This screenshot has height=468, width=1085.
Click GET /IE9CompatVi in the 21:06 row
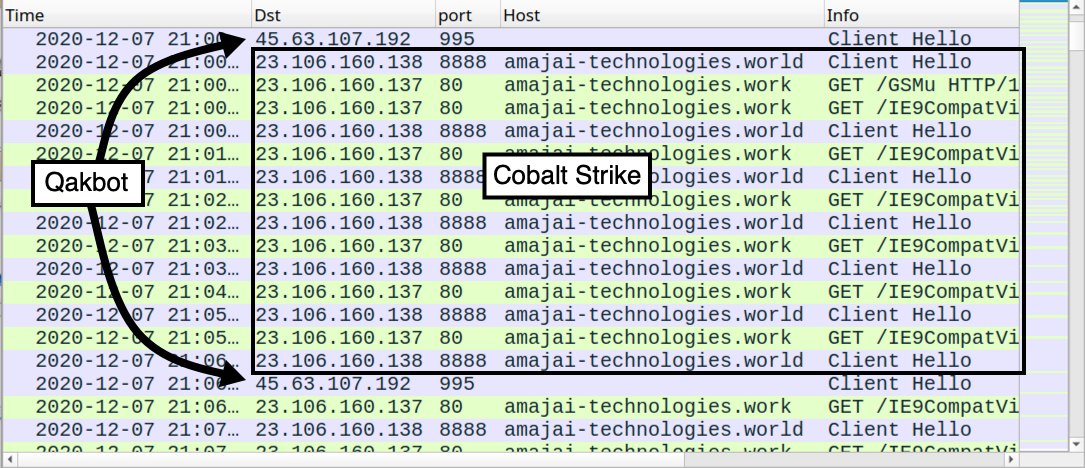pyautogui.click(x=923, y=407)
